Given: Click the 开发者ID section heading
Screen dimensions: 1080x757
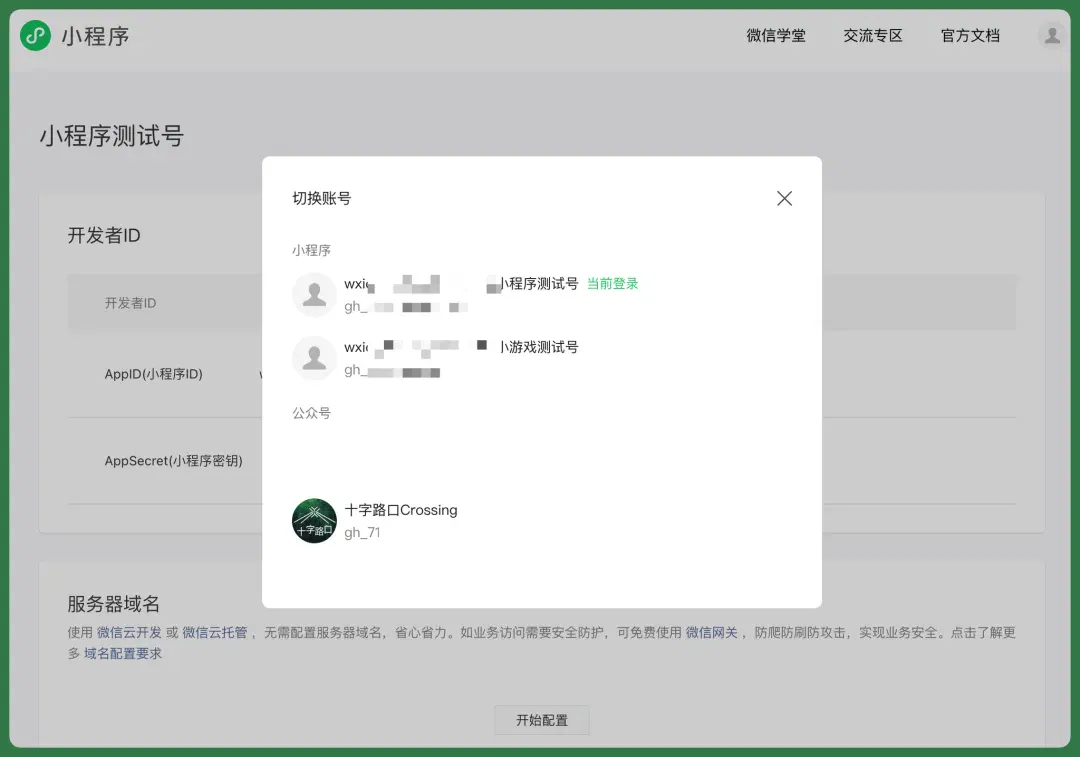Looking at the screenshot, I should pos(104,236).
